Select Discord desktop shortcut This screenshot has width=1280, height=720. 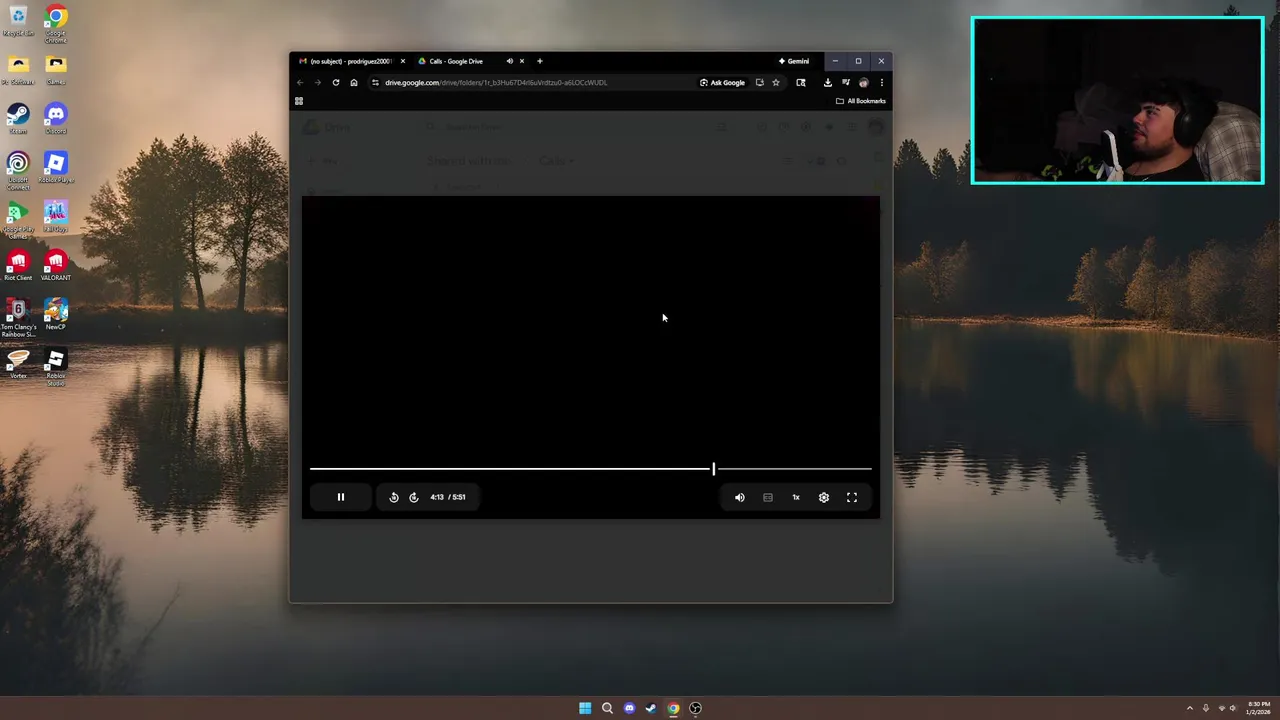point(55,119)
